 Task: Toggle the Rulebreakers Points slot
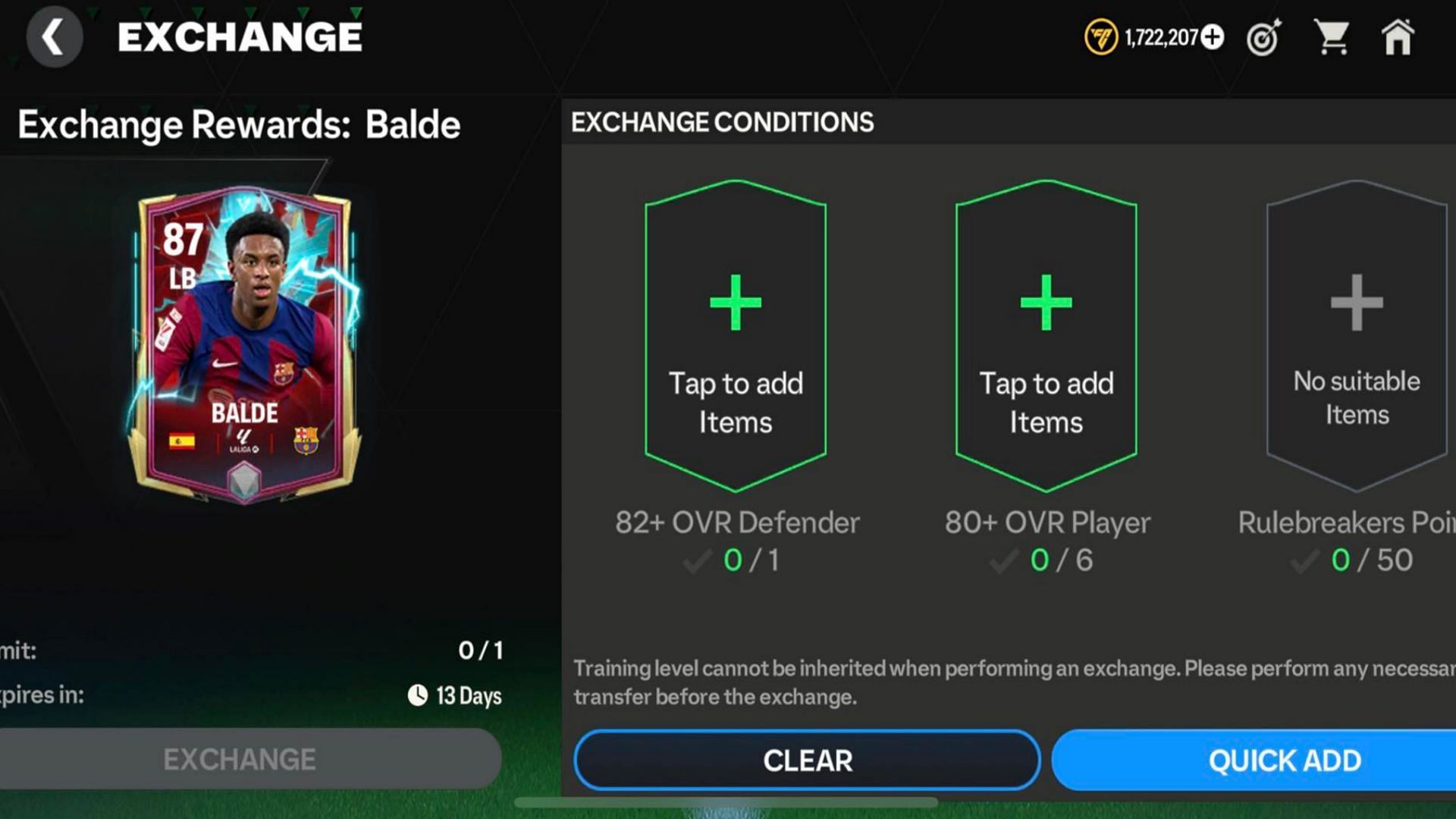pos(1355,330)
